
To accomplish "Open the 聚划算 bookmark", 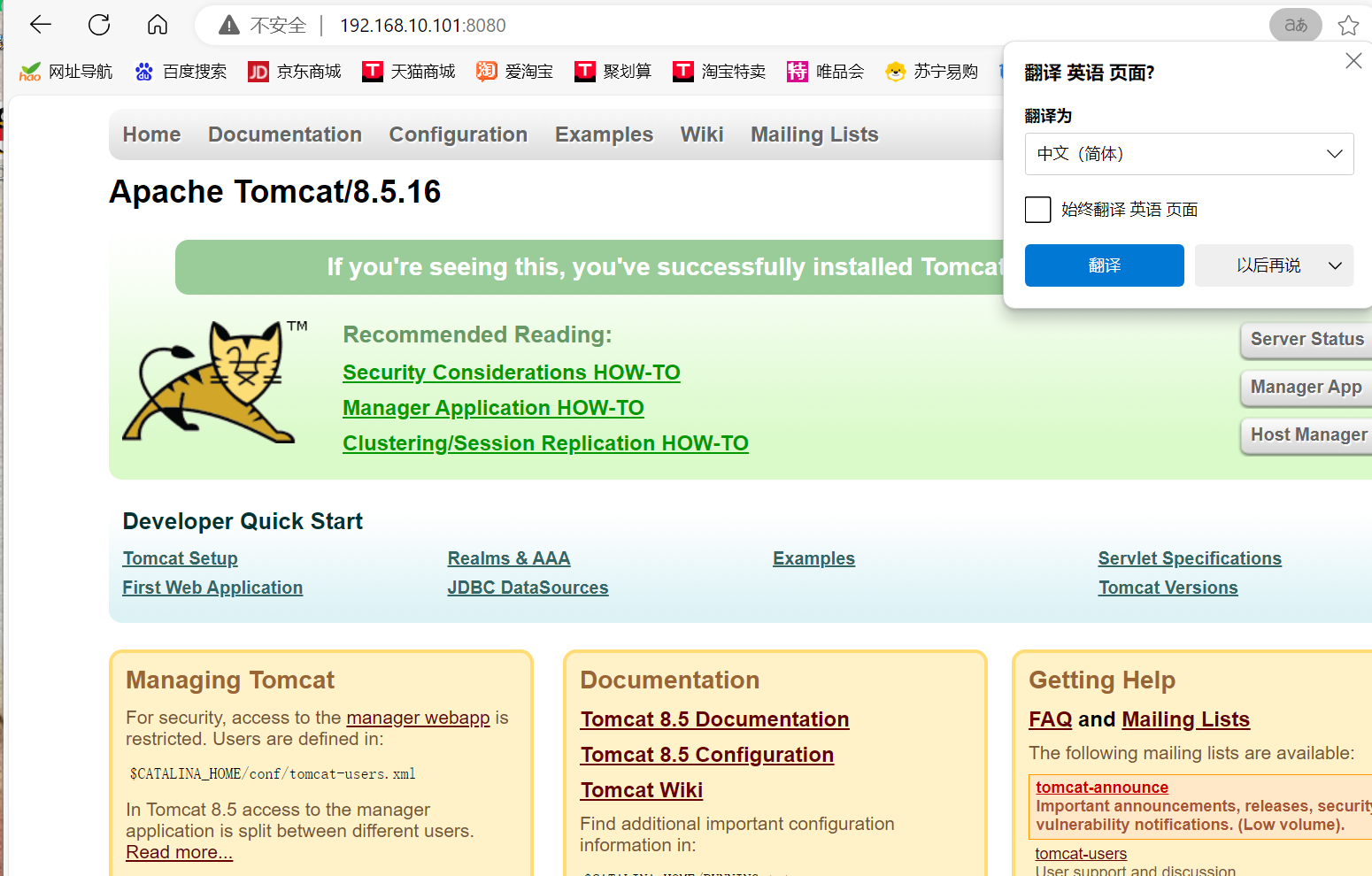I will (x=613, y=72).
